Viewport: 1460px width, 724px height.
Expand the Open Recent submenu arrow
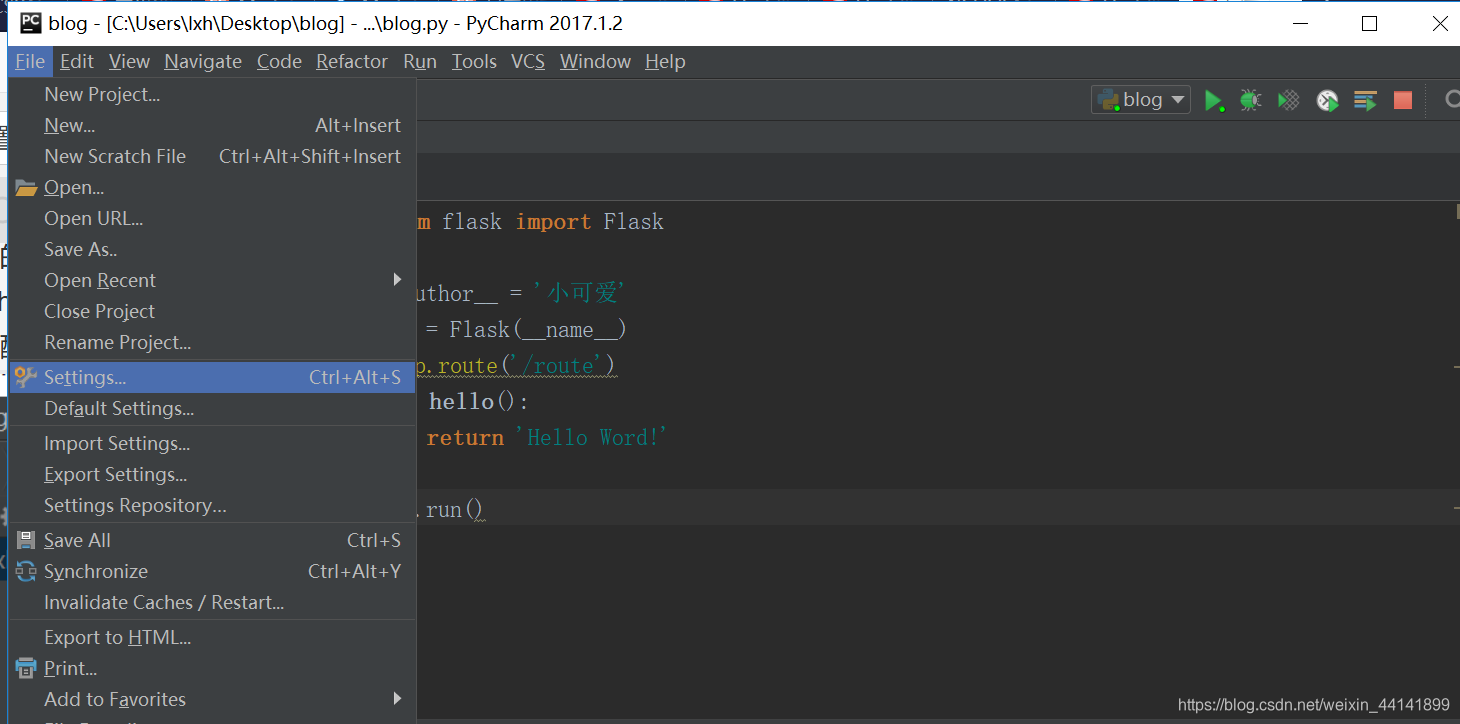coord(397,280)
